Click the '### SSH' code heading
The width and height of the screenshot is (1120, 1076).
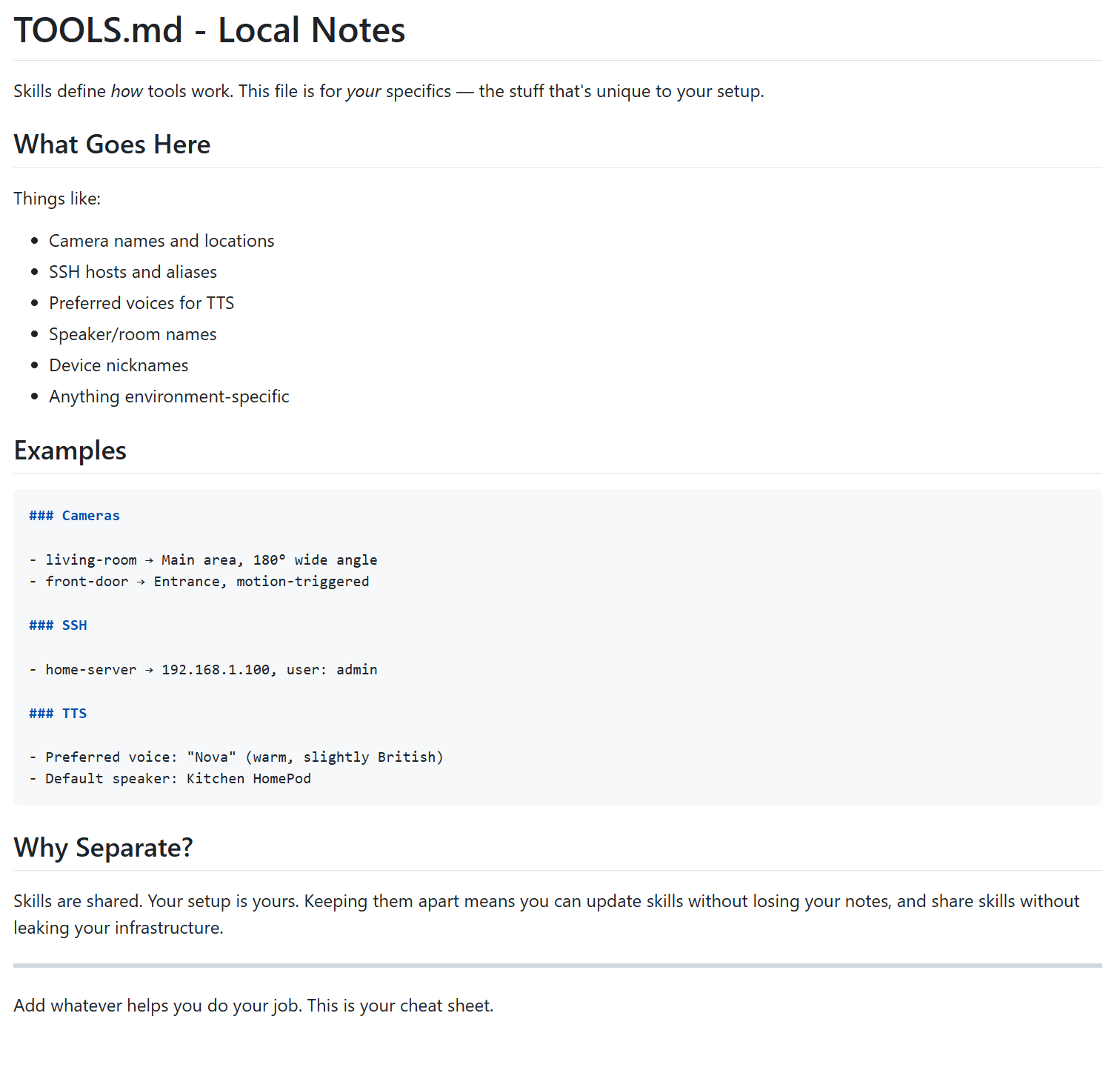[x=58, y=625]
